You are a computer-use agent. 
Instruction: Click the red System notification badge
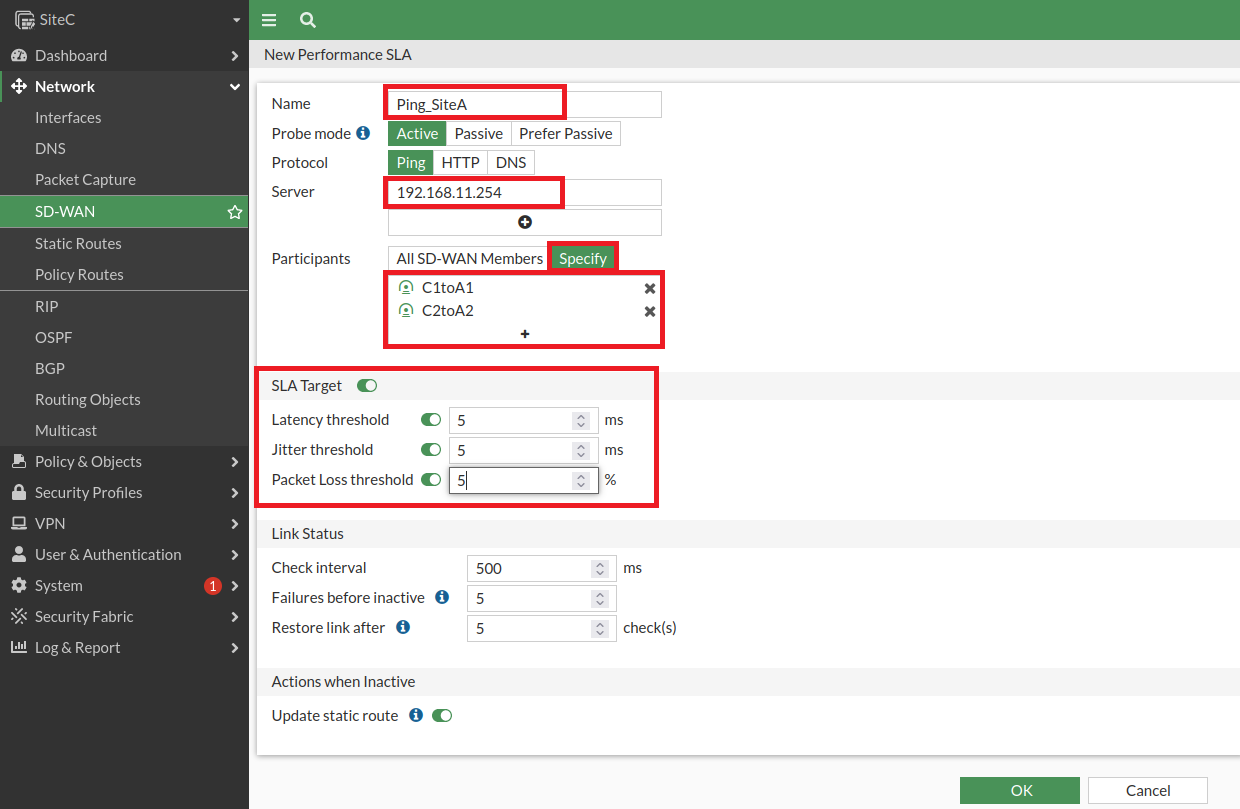pos(212,586)
